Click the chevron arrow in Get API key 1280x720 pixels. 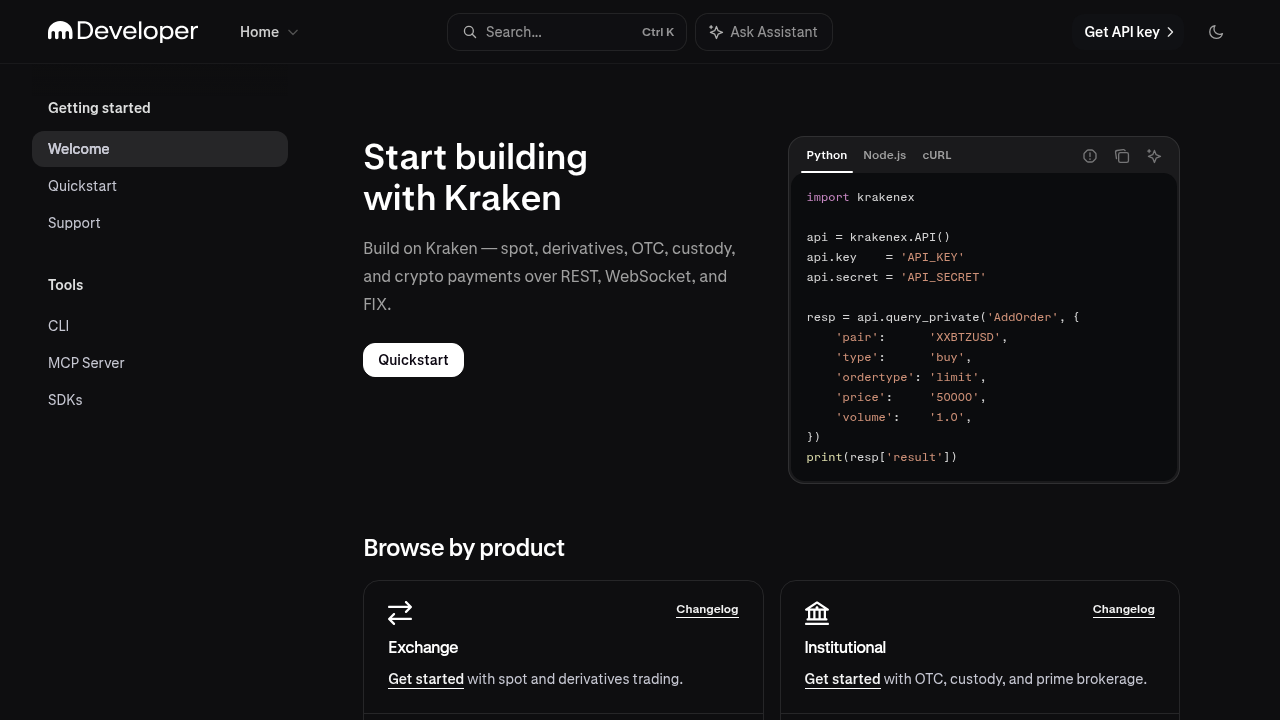click(1170, 32)
